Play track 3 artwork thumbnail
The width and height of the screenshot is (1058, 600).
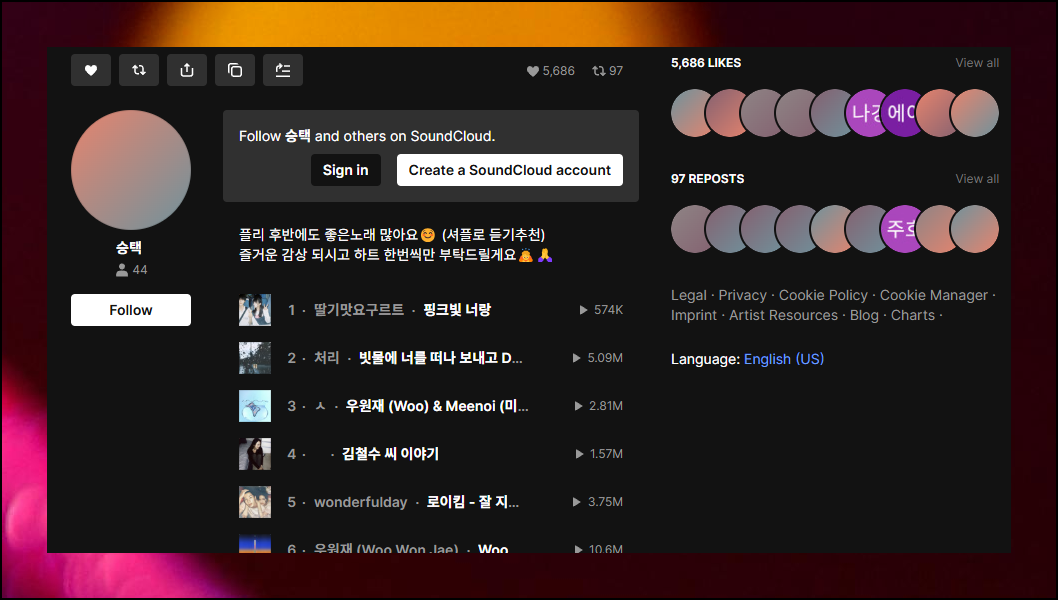(x=255, y=406)
